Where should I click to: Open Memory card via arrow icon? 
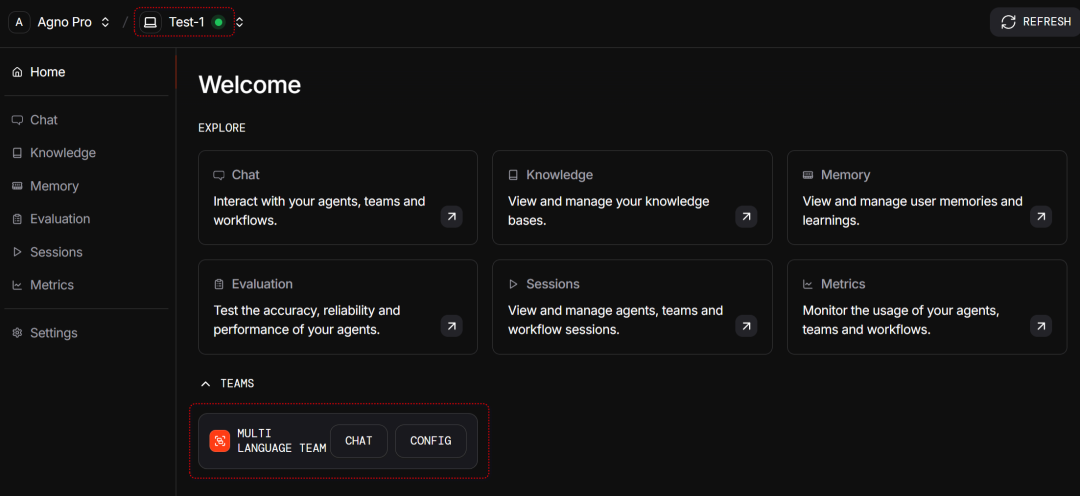pyautogui.click(x=1041, y=217)
